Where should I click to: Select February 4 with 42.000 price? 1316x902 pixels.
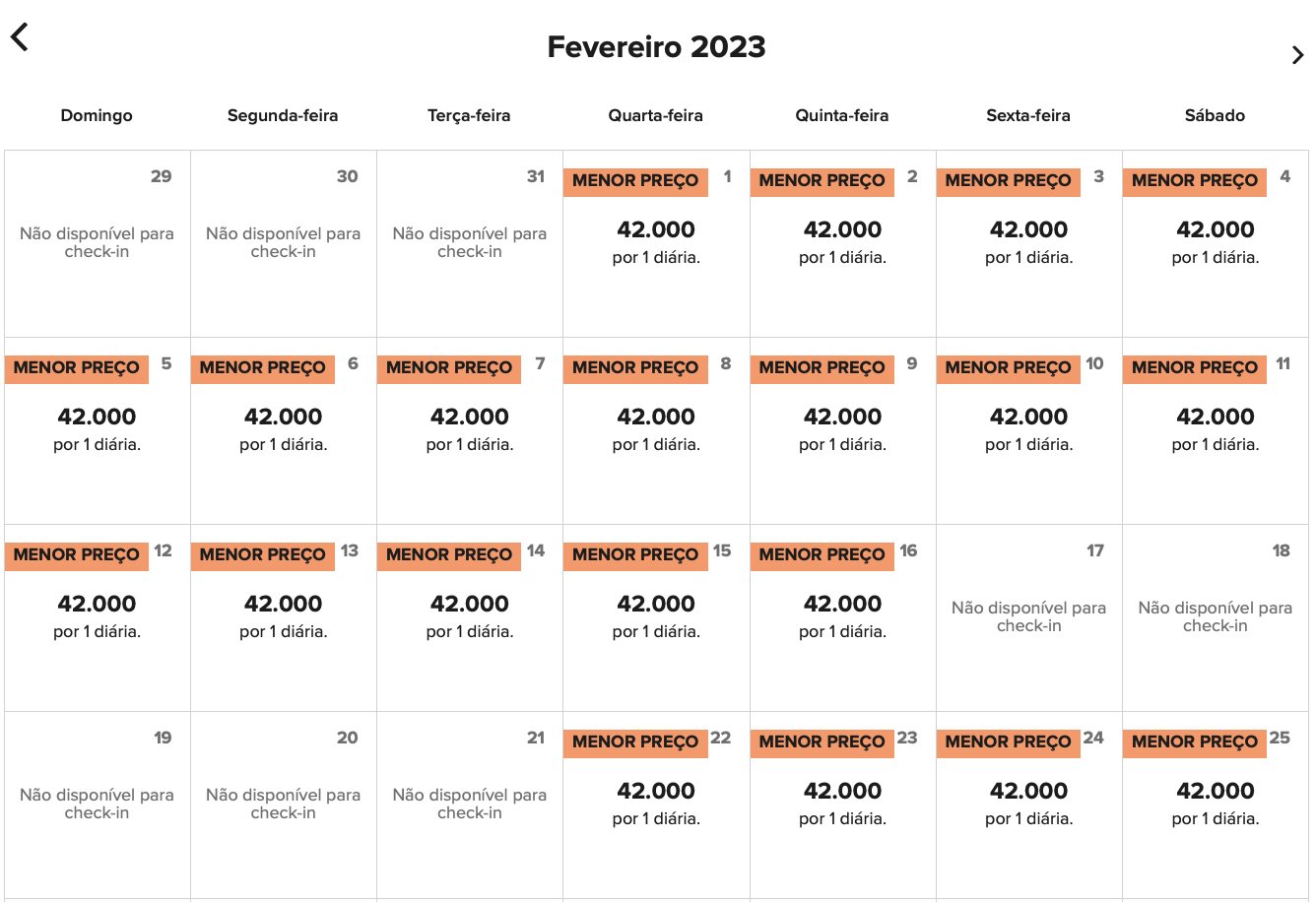pos(1216,243)
